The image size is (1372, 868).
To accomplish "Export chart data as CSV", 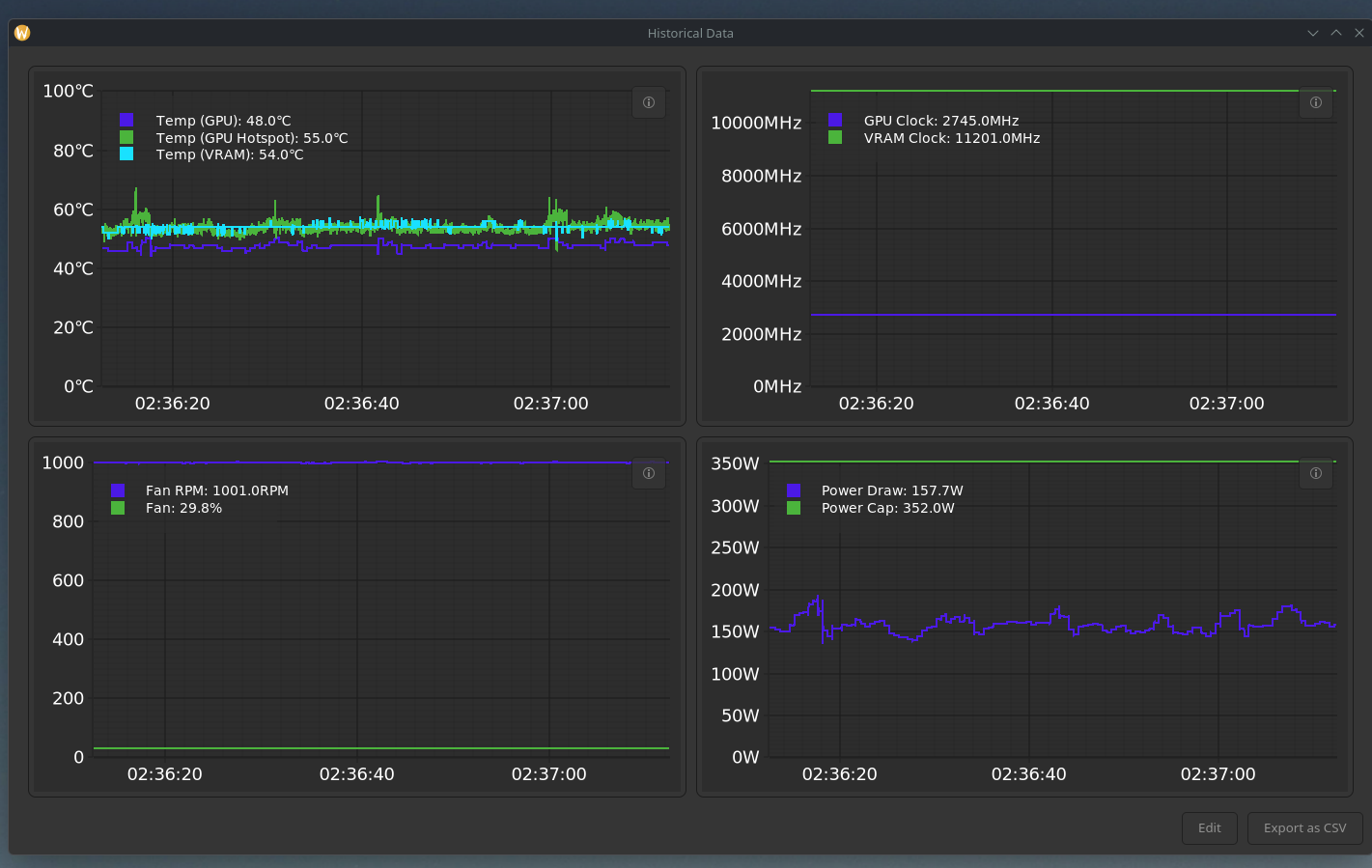I will coord(1304,828).
